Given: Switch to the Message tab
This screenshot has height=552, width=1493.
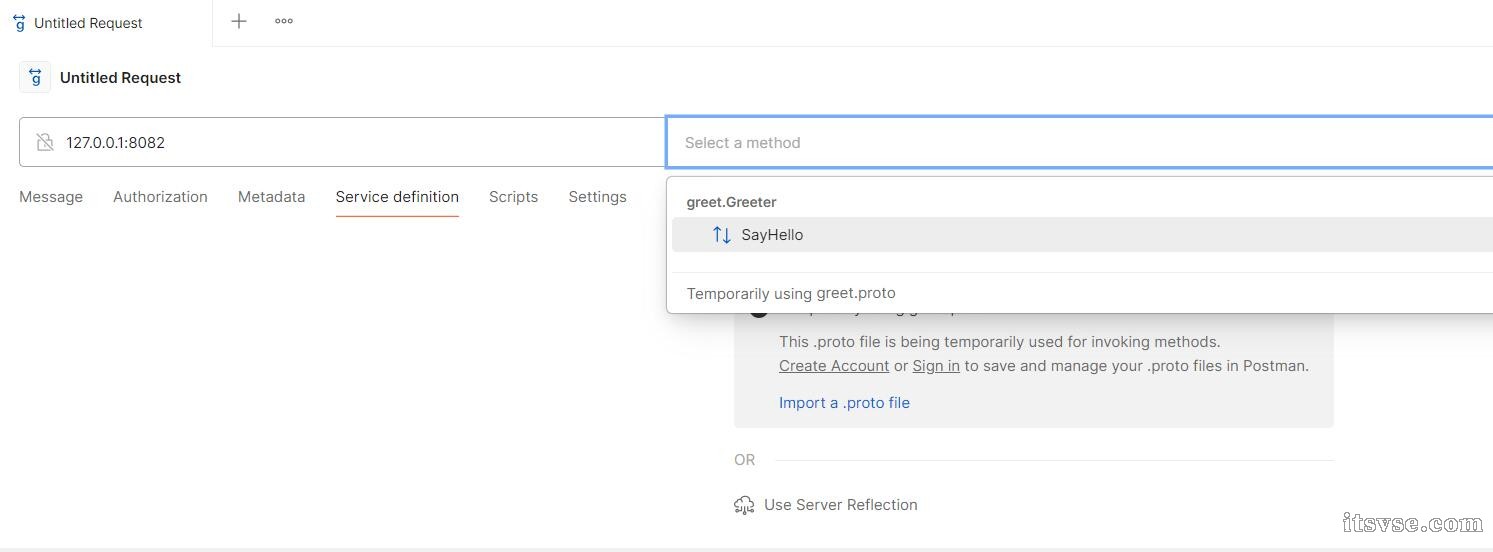Looking at the screenshot, I should tap(51, 197).
